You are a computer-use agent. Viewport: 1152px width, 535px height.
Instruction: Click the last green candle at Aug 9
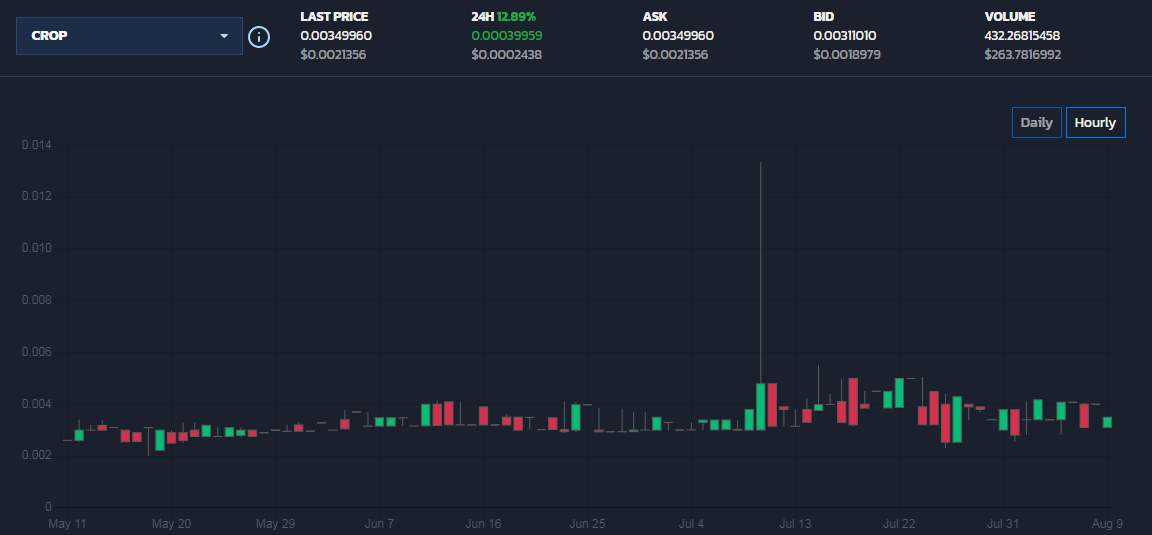click(1107, 422)
